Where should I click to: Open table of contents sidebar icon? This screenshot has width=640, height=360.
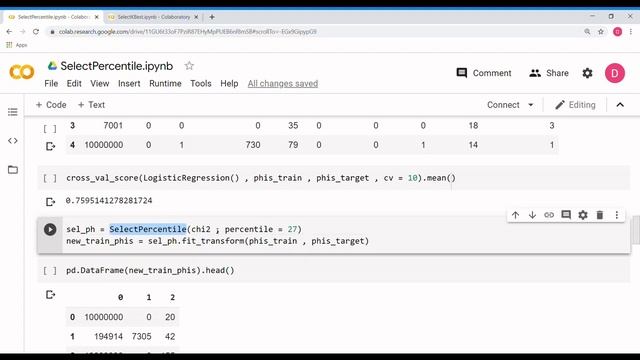click(13, 112)
